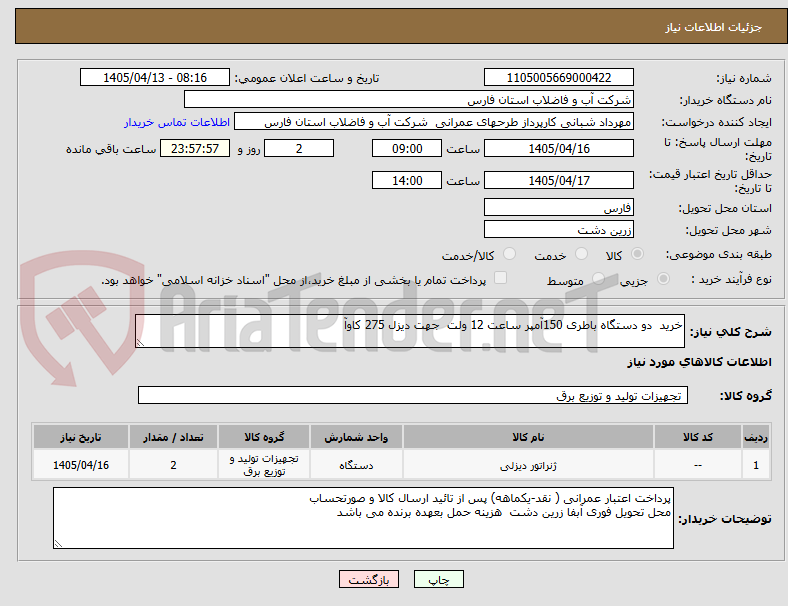Image resolution: width=788 pixels, height=606 pixels.
Task: Select the متوسط purchase type radio
Action: (x=598, y=279)
